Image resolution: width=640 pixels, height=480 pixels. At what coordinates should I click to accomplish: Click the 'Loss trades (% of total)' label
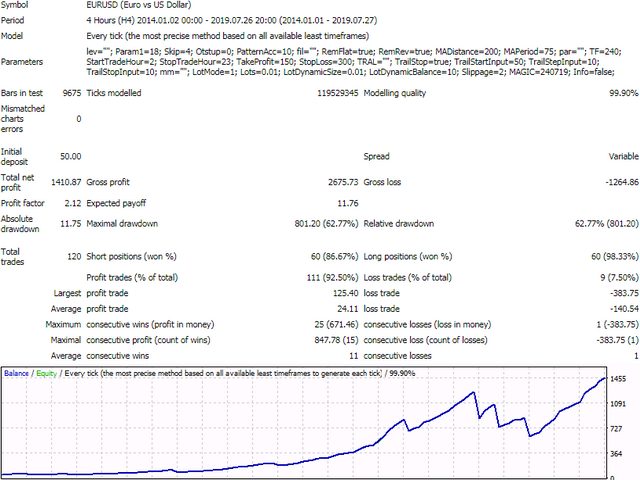coord(407,278)
